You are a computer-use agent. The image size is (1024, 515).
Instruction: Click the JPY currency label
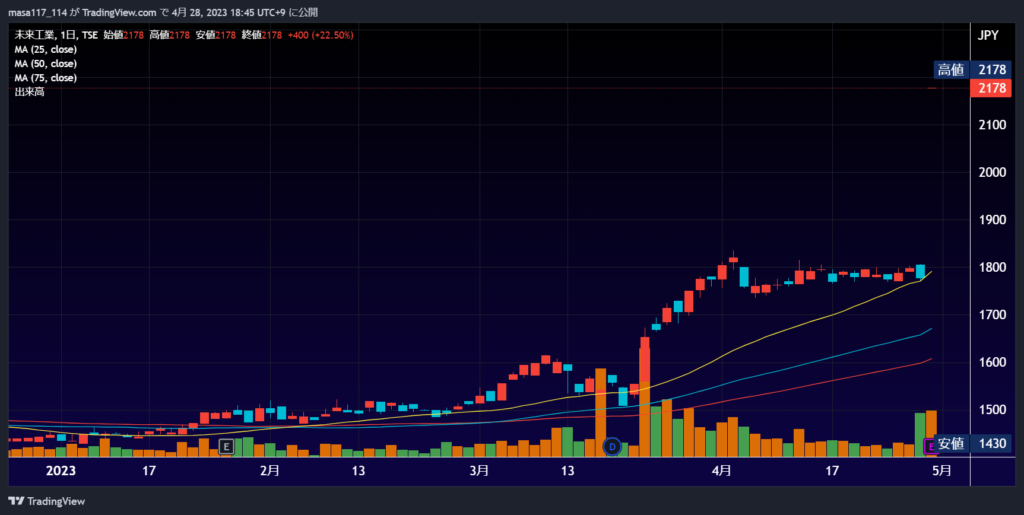(987, 36)
